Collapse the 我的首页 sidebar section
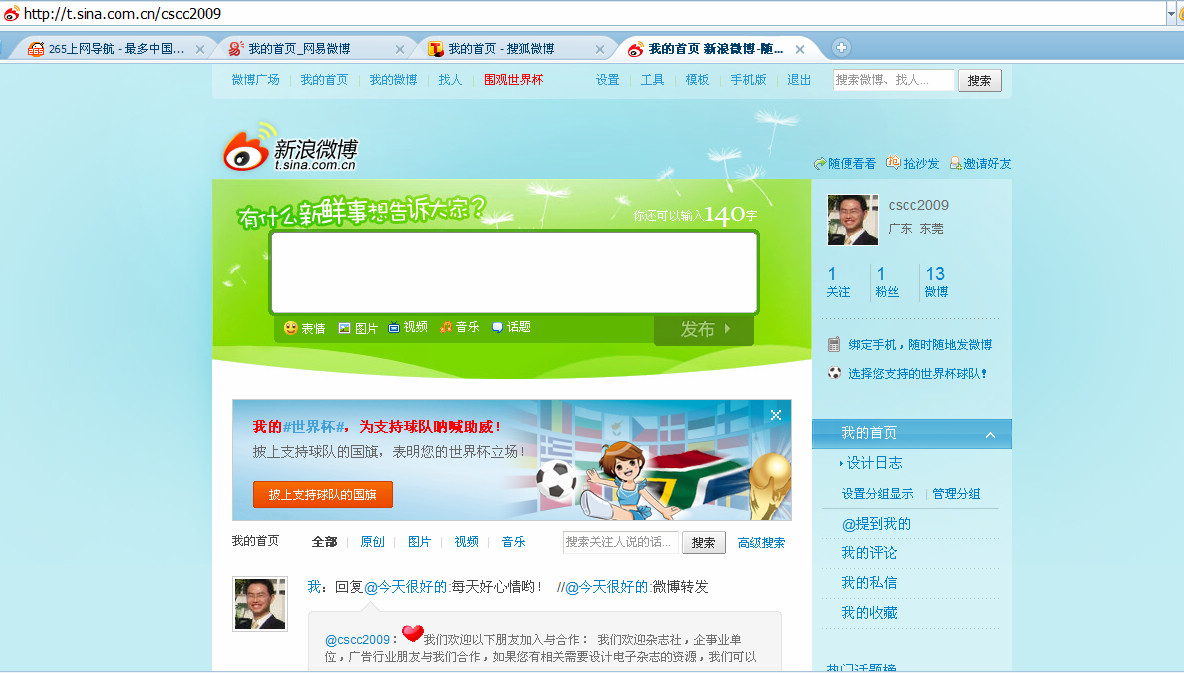The height and width of the screenshot is (673, 1184). (x=990, y=434)
